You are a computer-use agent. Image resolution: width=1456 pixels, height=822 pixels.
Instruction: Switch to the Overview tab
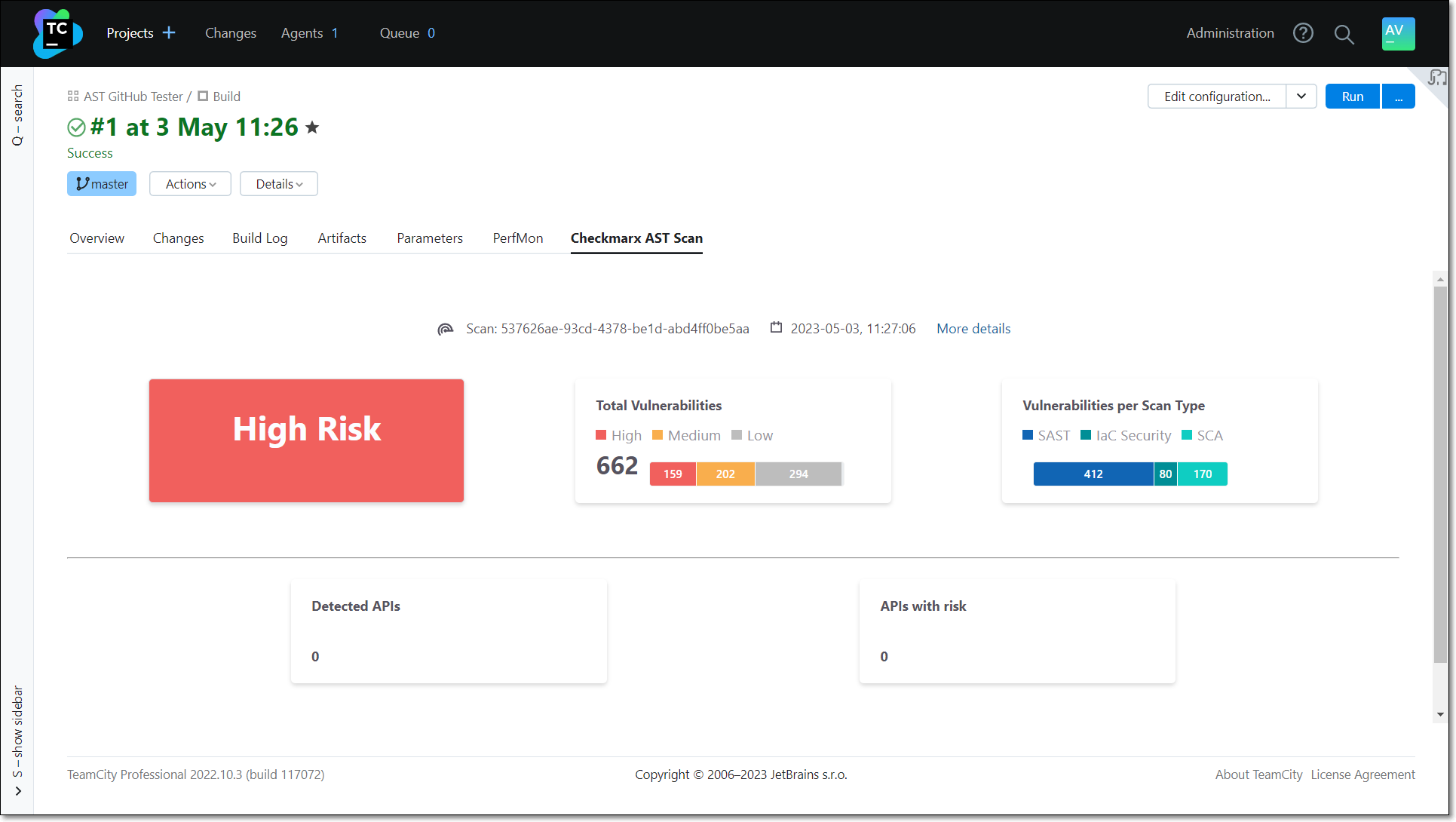pyautogui.click(x=97, y=238)
